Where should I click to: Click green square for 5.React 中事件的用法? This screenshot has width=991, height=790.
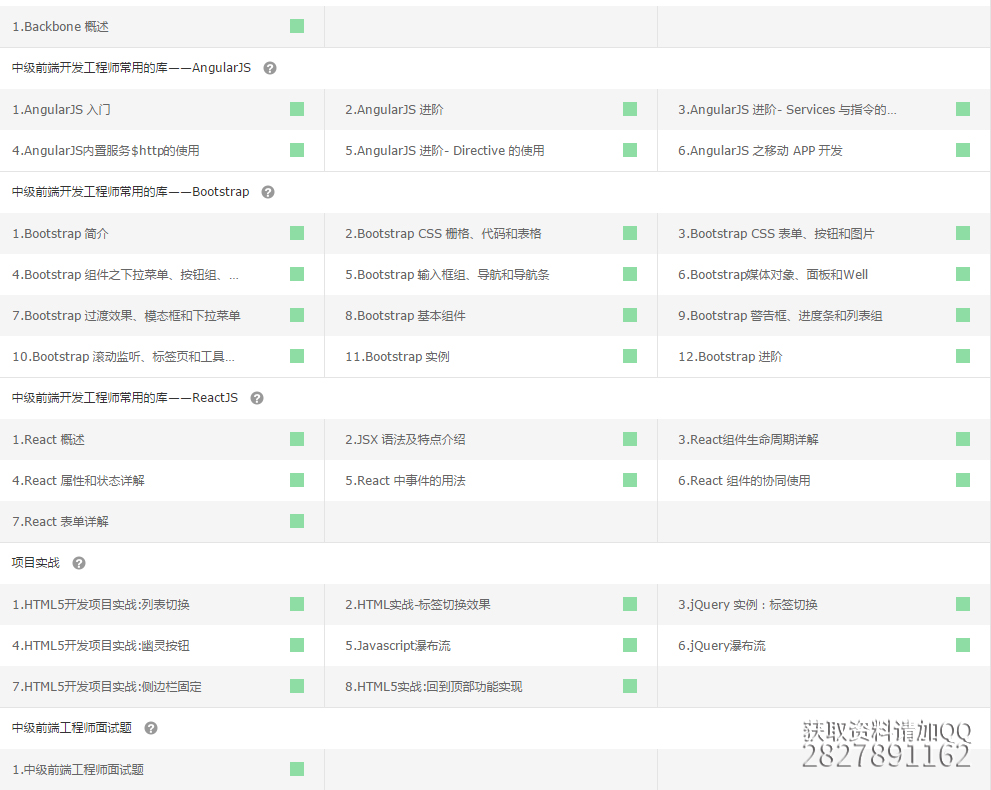[629, 480]
